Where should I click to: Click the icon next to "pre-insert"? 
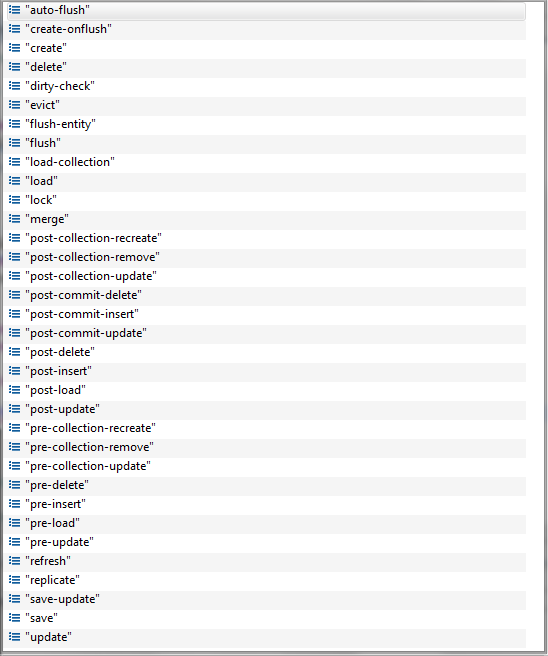coord(15,504)
